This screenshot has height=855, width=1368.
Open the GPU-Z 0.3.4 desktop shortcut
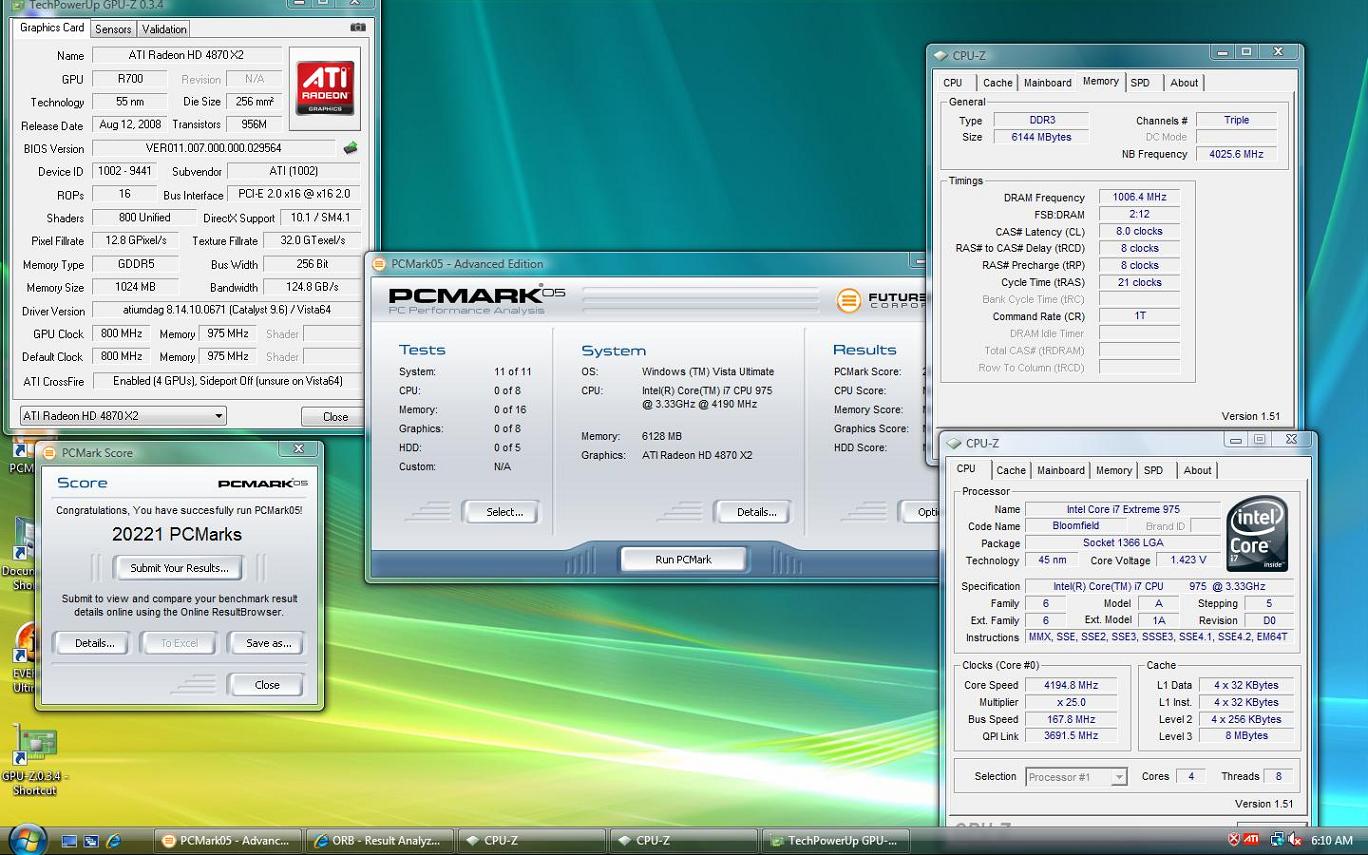tap(35, 760)
